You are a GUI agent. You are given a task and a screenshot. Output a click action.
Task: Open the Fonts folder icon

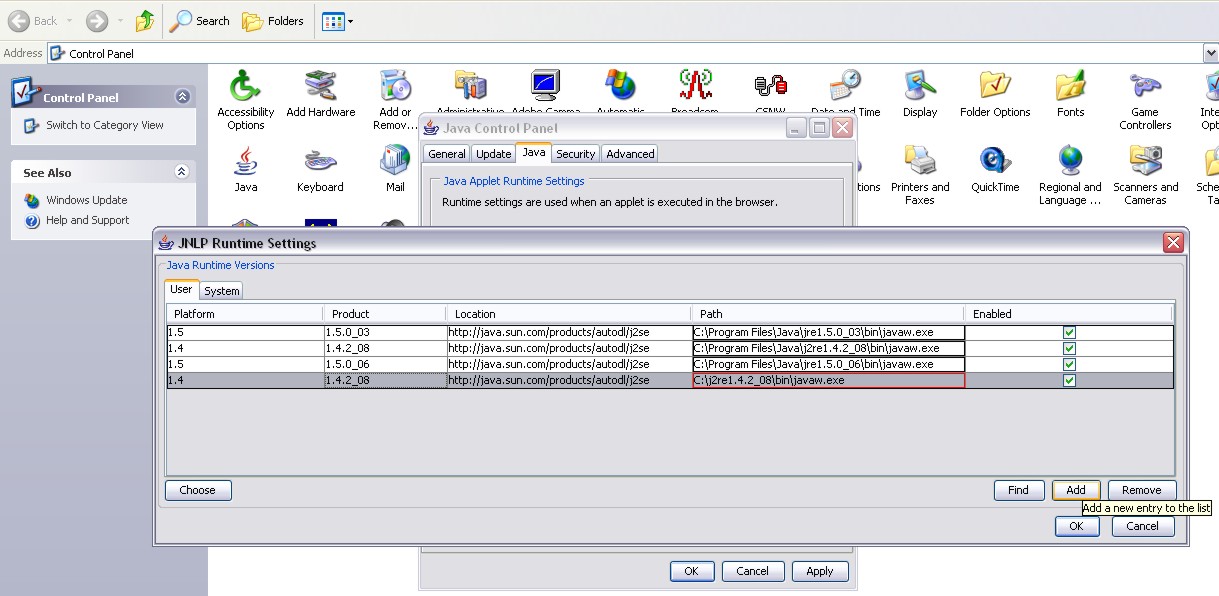1070,95
